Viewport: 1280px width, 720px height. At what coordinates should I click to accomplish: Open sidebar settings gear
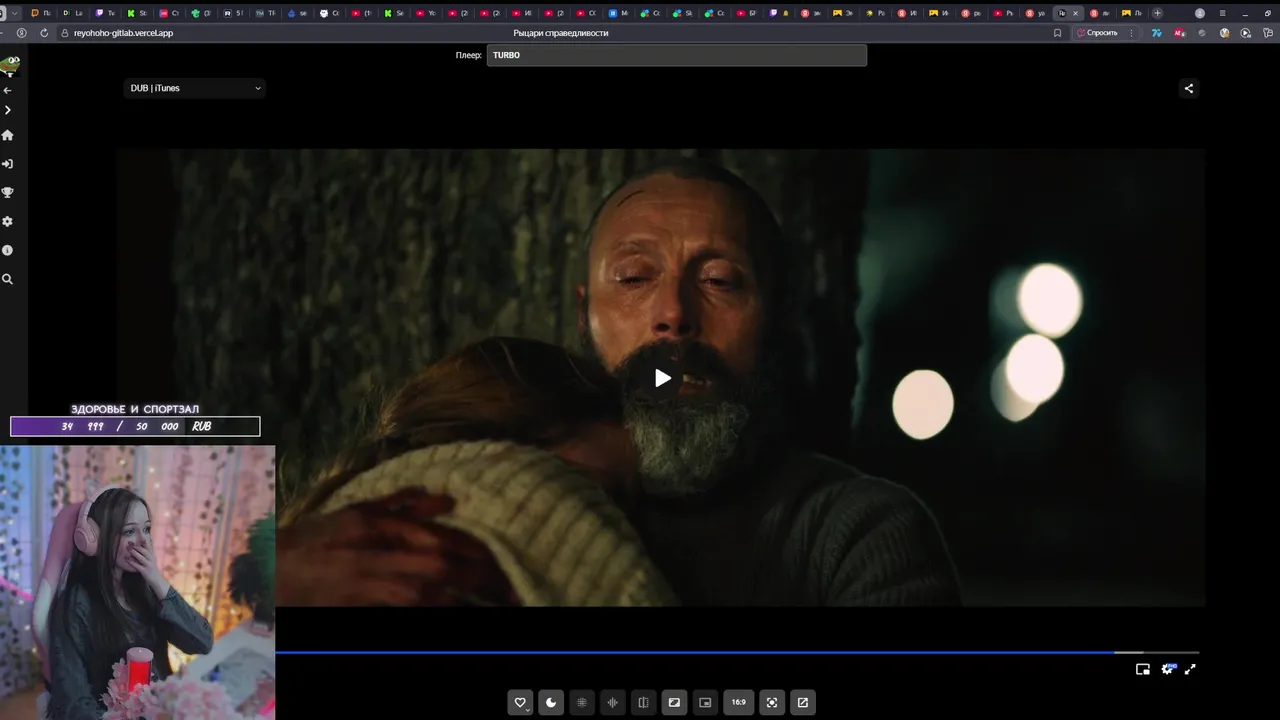[7, 222]
